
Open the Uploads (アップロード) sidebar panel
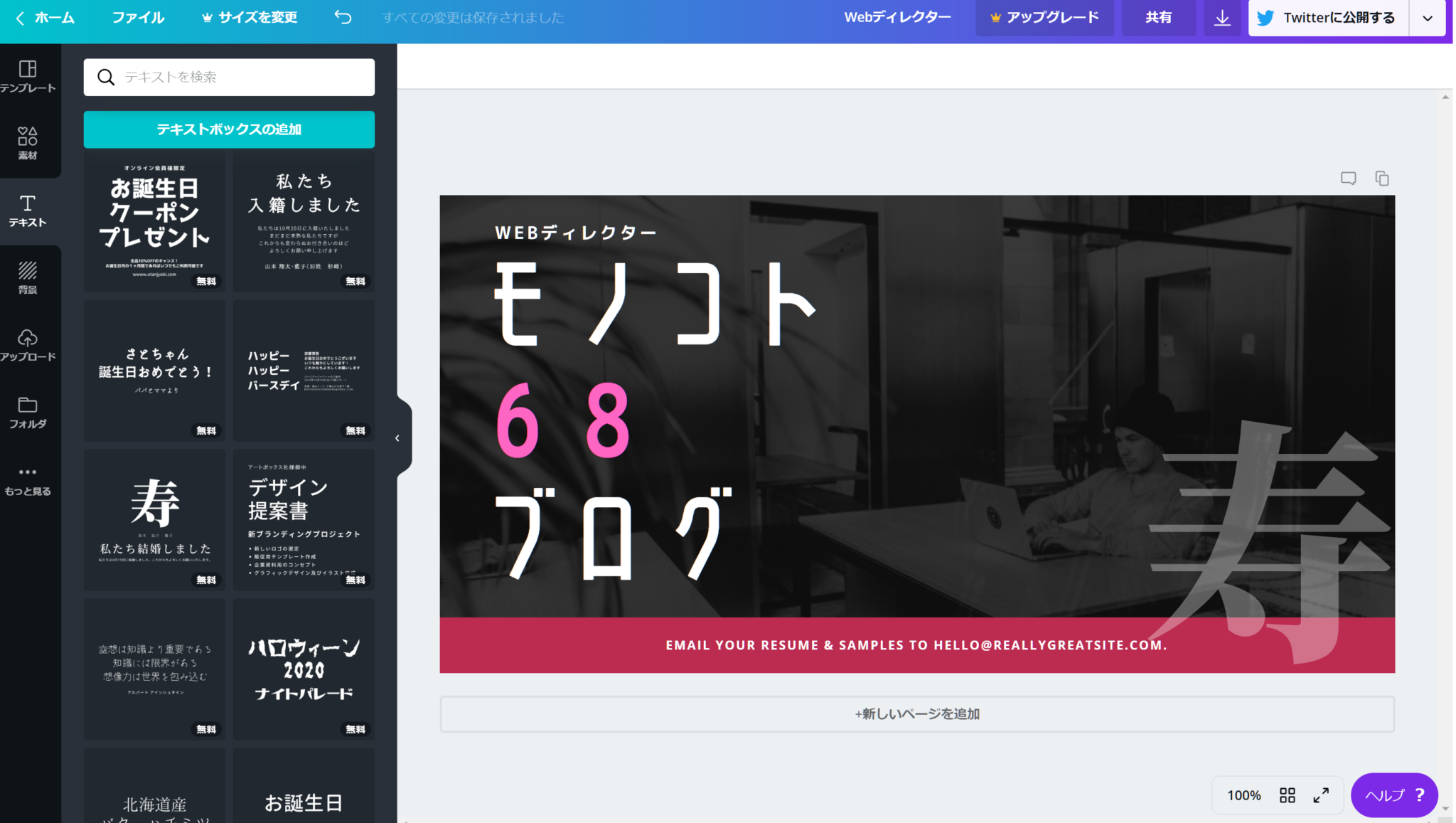28,345
